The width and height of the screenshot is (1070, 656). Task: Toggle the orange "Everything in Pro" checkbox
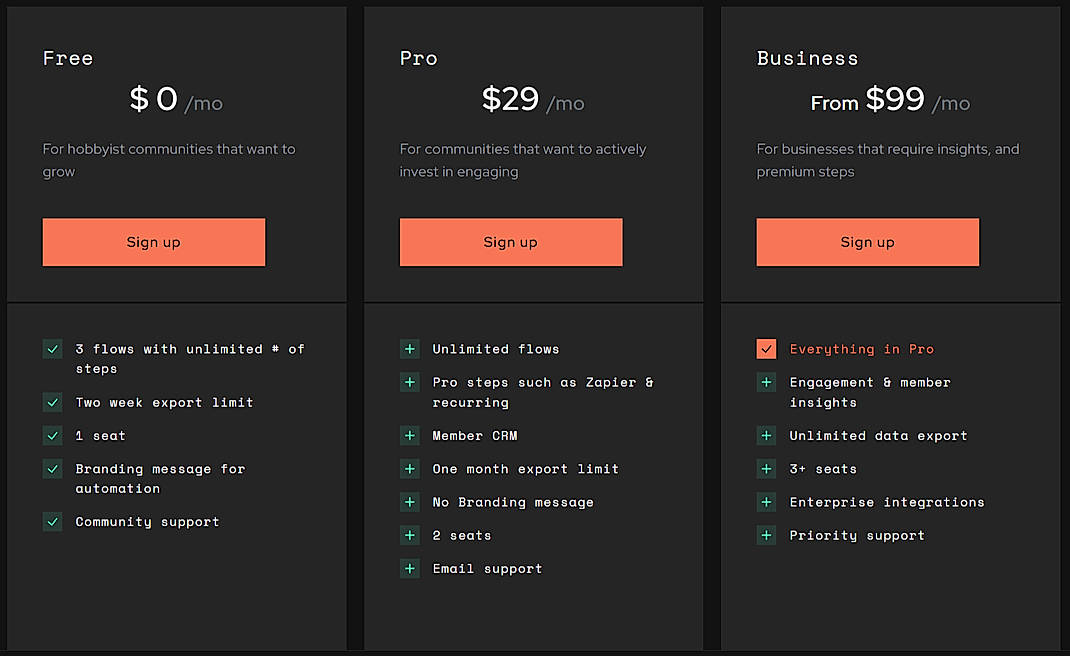pos(766,349)
